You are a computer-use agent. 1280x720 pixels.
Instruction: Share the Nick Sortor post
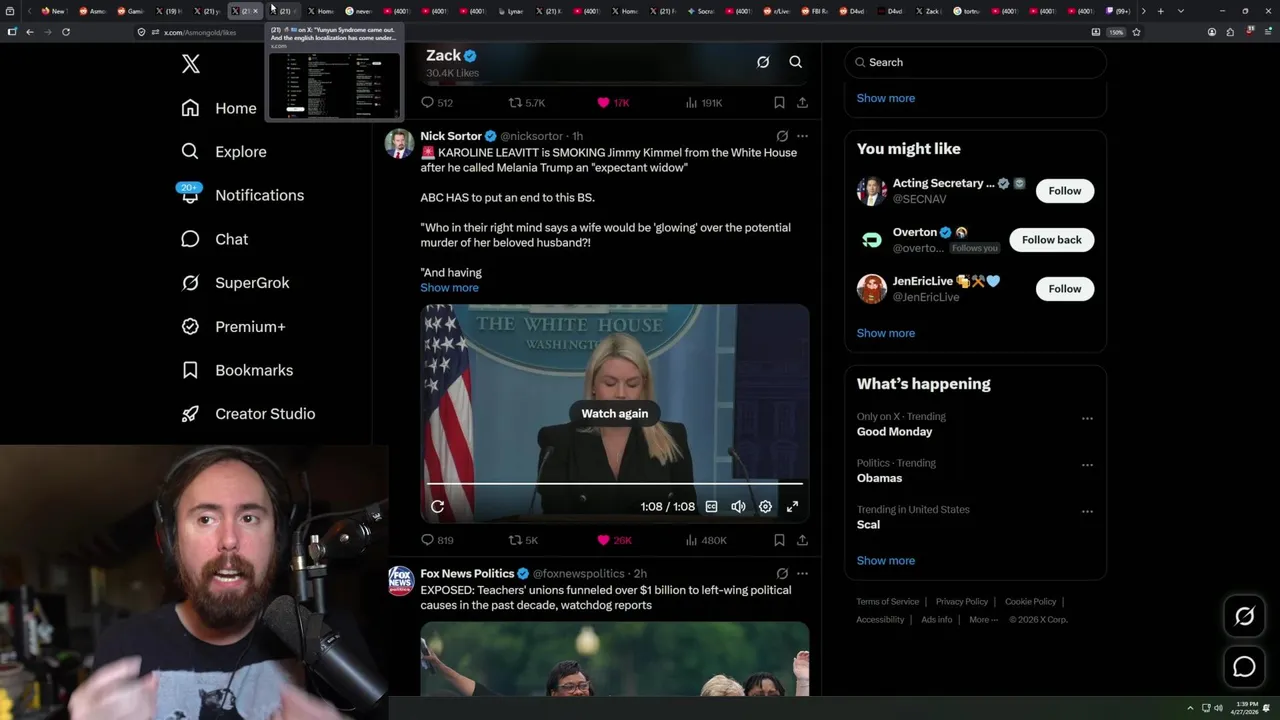[x=802, y=540]
